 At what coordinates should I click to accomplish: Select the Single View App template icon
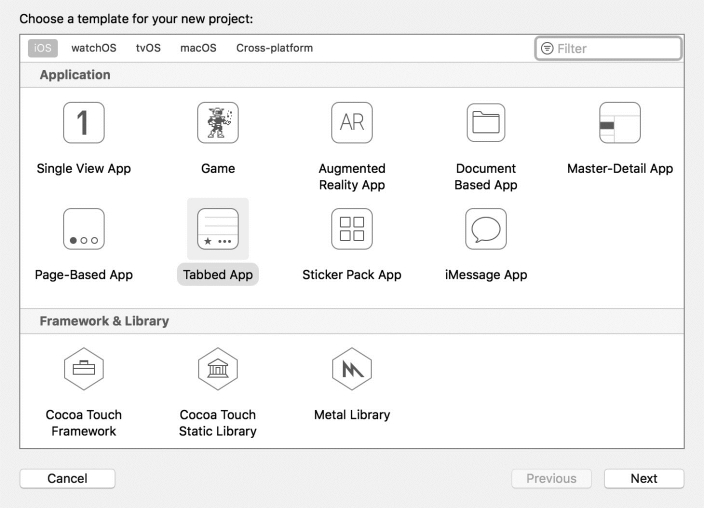coord(84,123)
